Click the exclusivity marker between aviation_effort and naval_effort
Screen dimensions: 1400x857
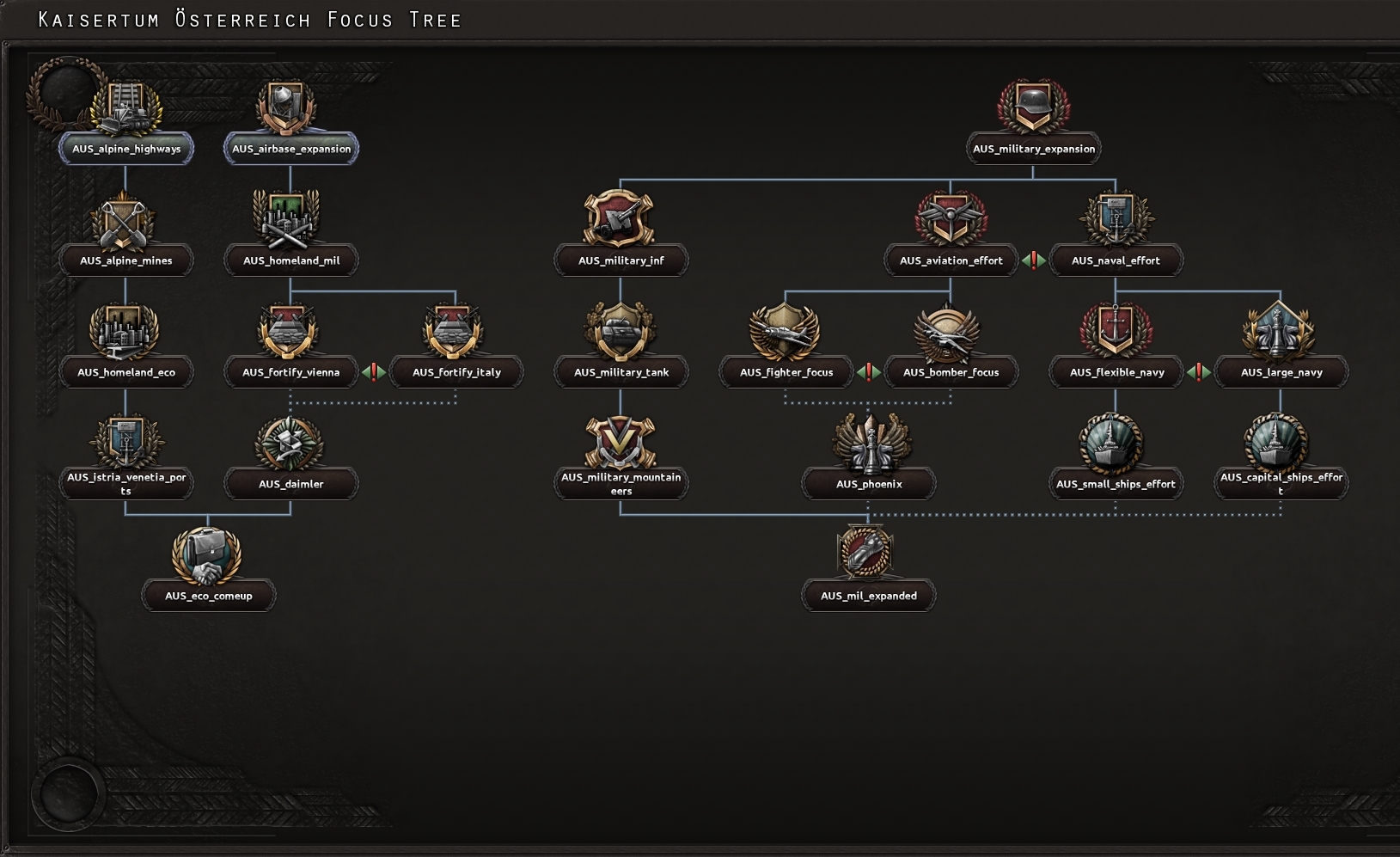1034,260
